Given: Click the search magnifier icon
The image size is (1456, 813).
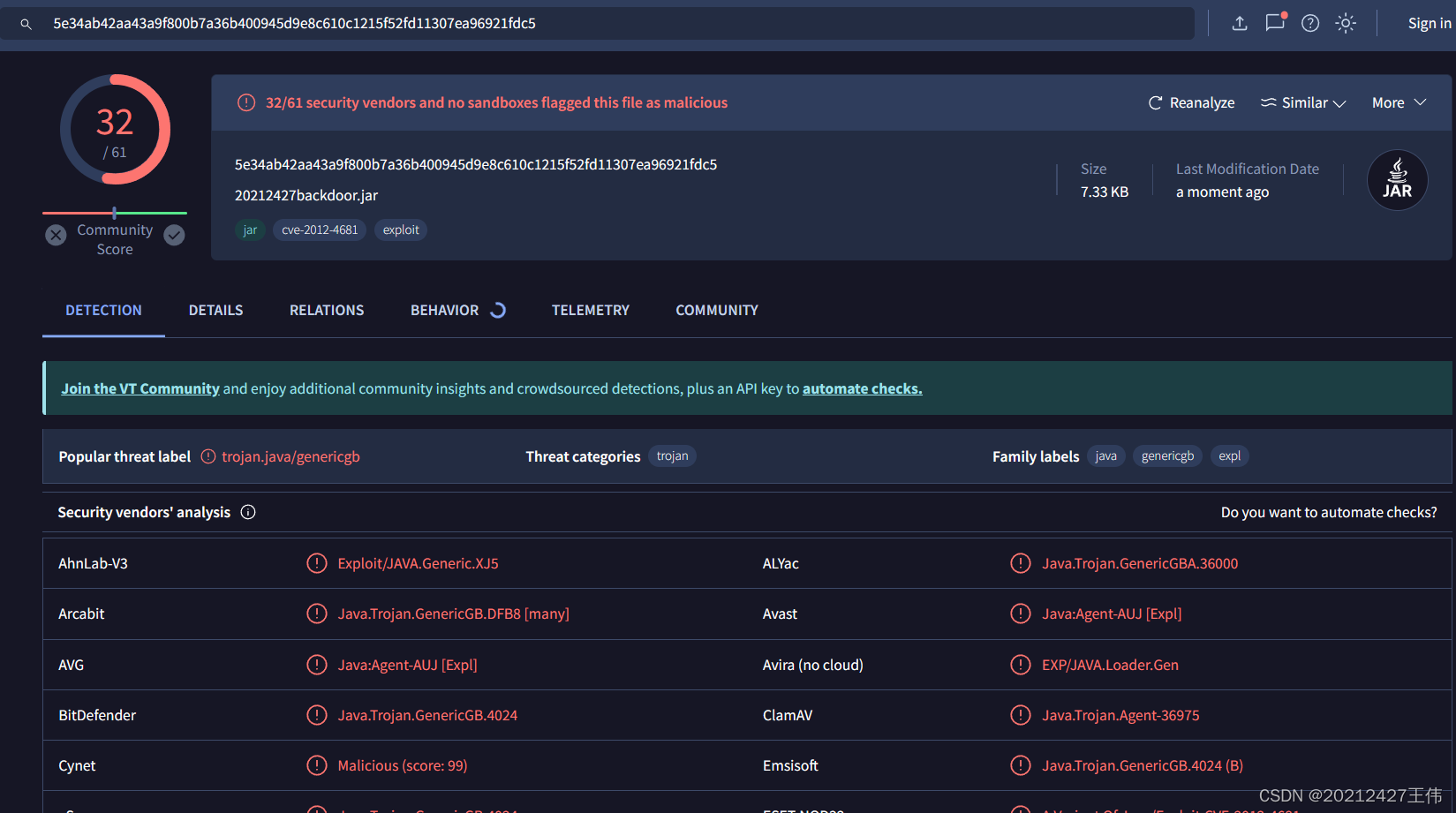Looking at the screenshot, I should click(x=26, y=24).
